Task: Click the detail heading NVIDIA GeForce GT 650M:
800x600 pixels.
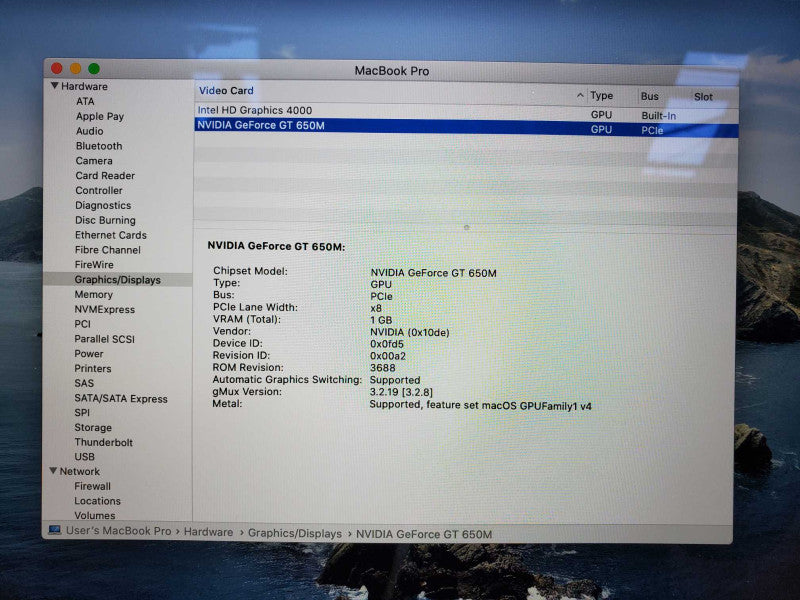Action: (276, 246)
